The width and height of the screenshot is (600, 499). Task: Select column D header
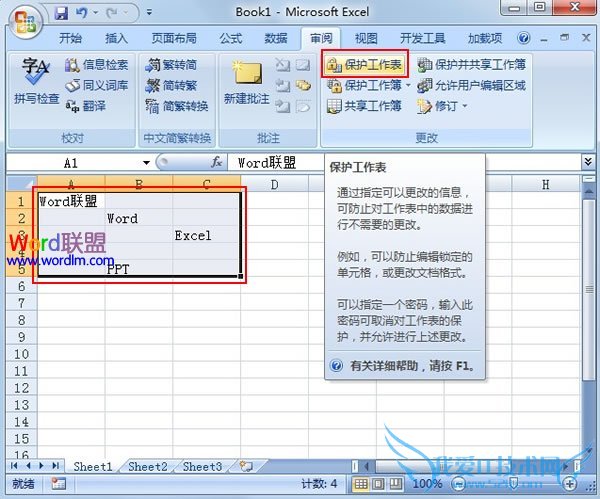[x=274, y=185]
